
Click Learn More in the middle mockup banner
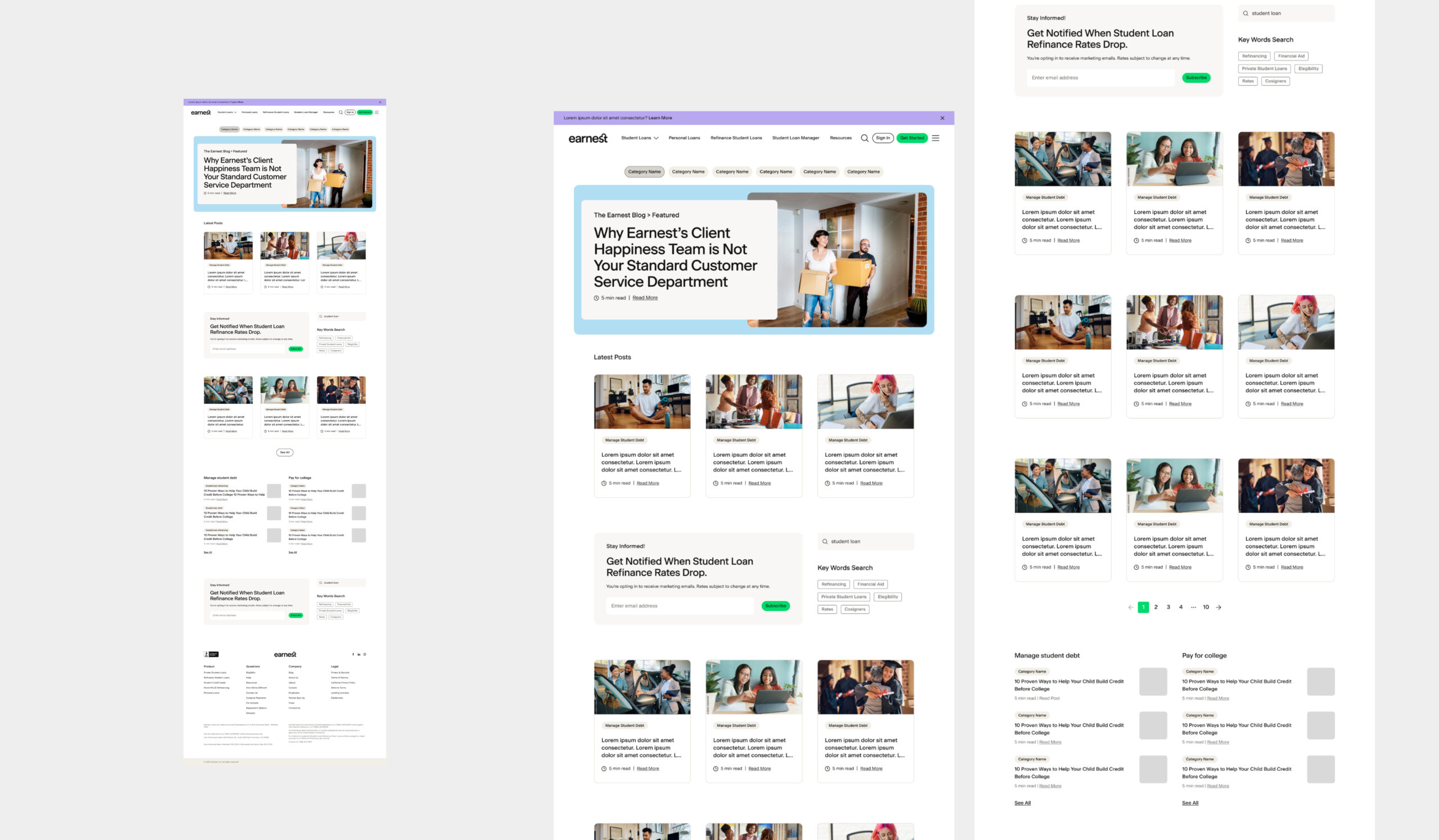tap(660, 118)
